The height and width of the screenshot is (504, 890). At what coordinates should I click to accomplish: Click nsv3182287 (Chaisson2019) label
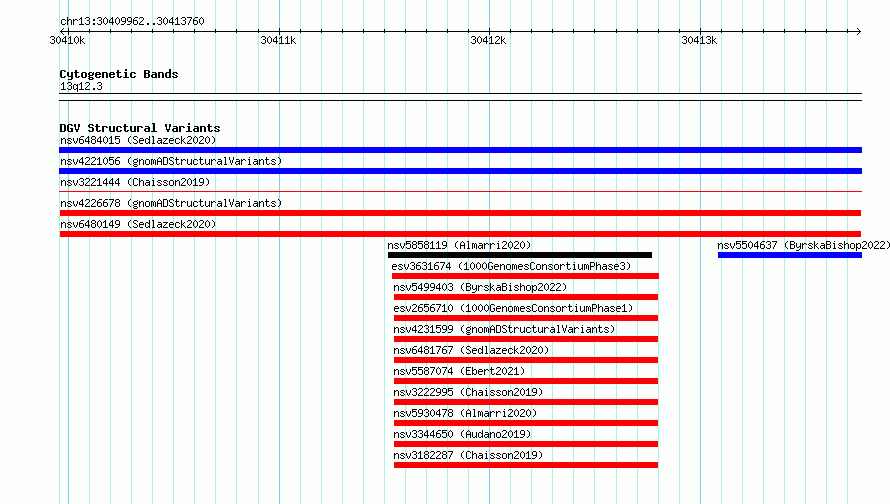click(468, 455)
